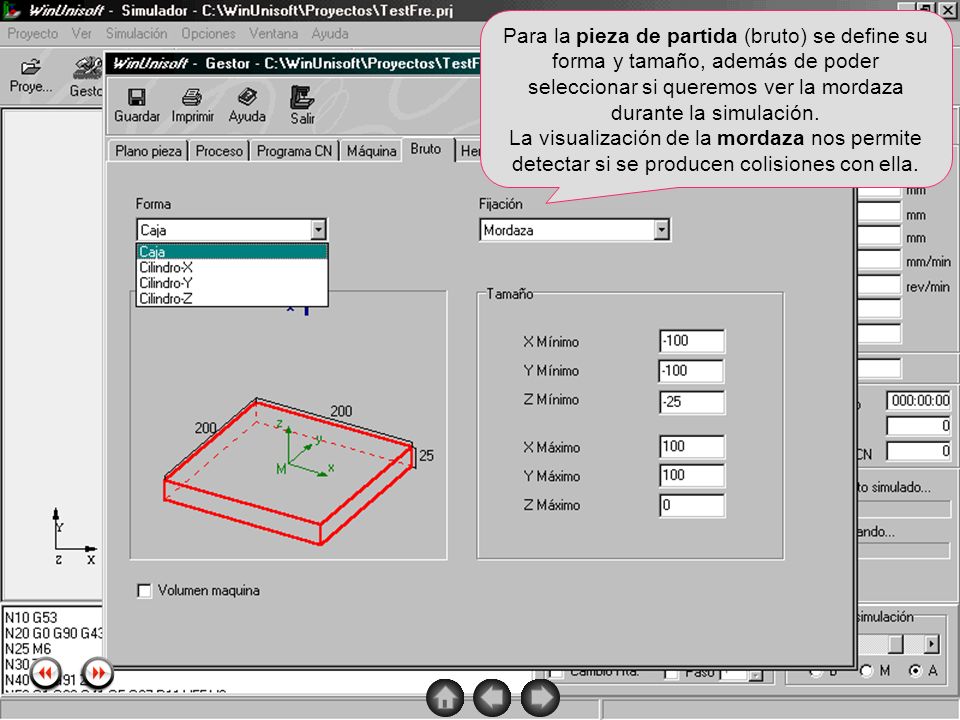Select the Bruto tab
This screenshot has height=720, width=960.
click(x=426, y=149)
